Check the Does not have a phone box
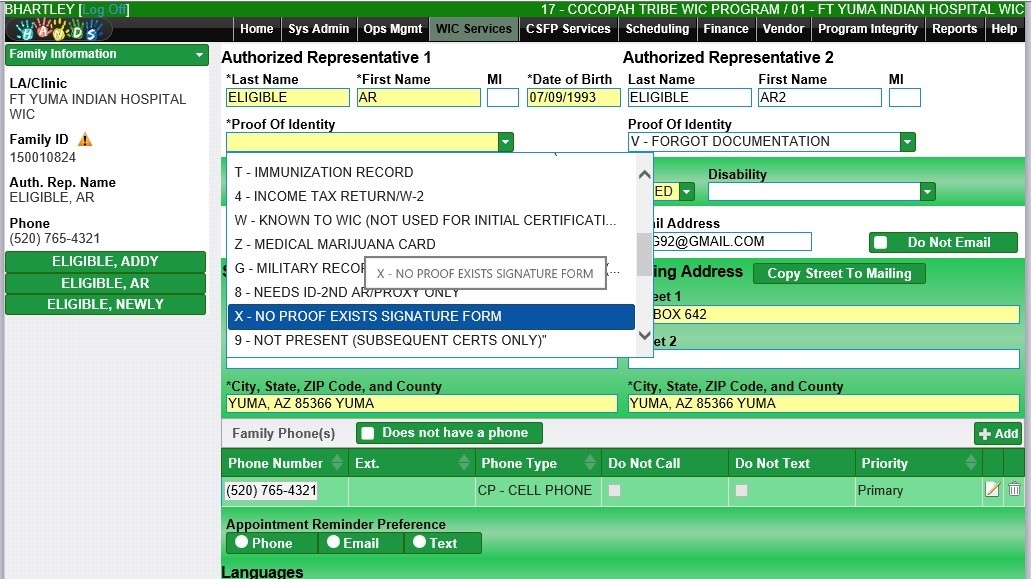Screen dimensions: 1031x579 368,433
